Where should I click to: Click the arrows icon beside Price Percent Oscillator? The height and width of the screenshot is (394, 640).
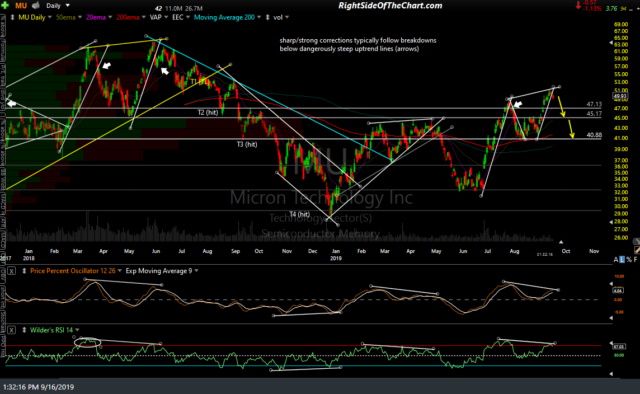click(x=24, y=271)
